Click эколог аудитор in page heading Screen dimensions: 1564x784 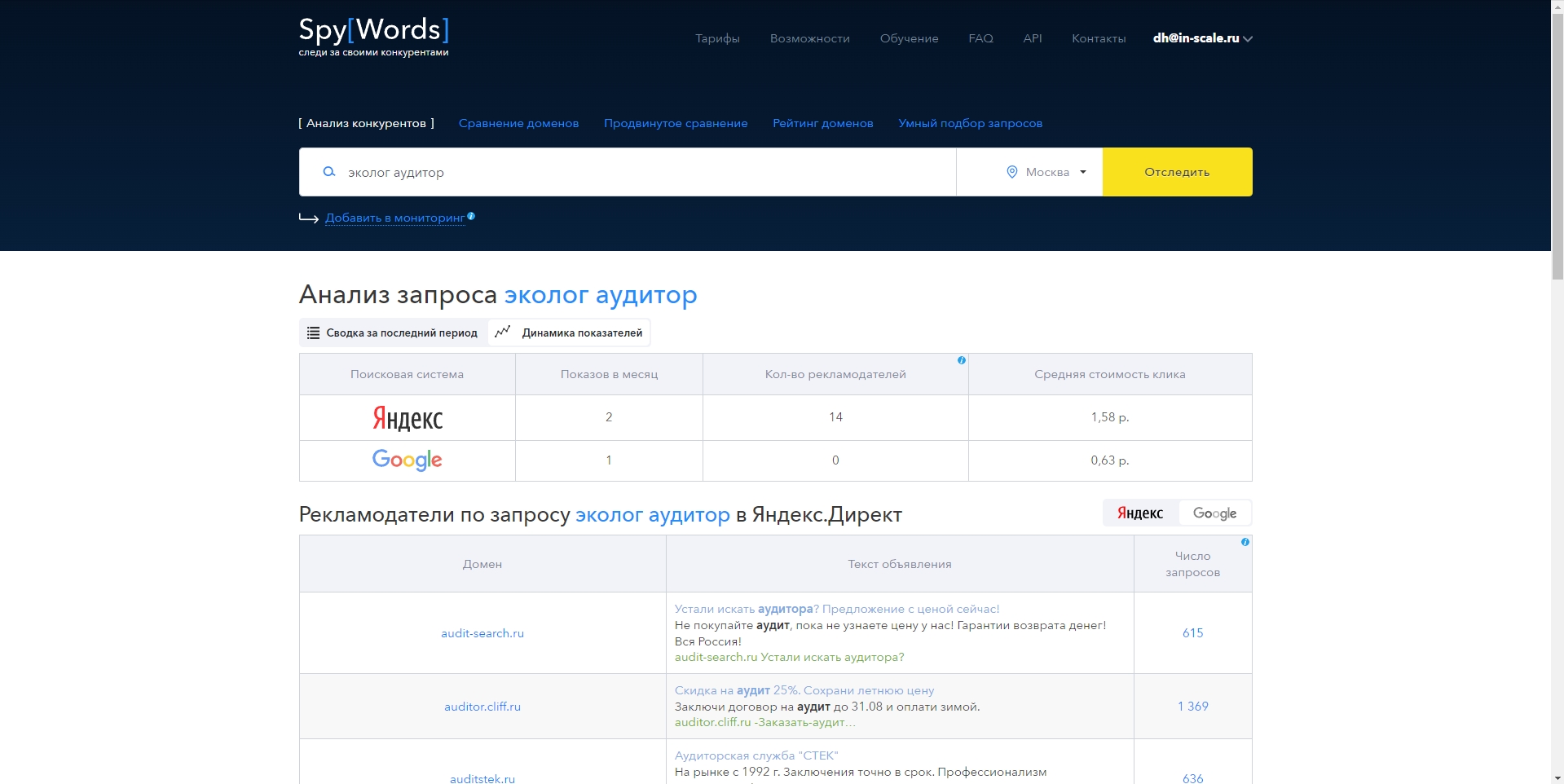[x=601, y=294]
